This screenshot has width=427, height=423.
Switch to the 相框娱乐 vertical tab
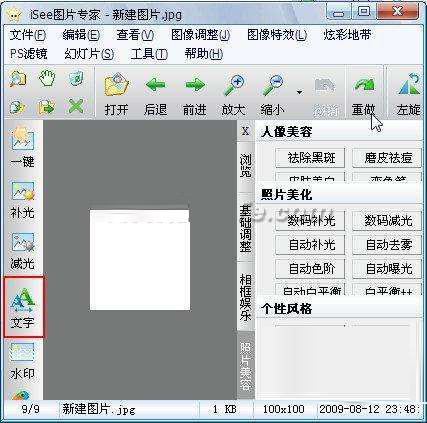point(246,297)
